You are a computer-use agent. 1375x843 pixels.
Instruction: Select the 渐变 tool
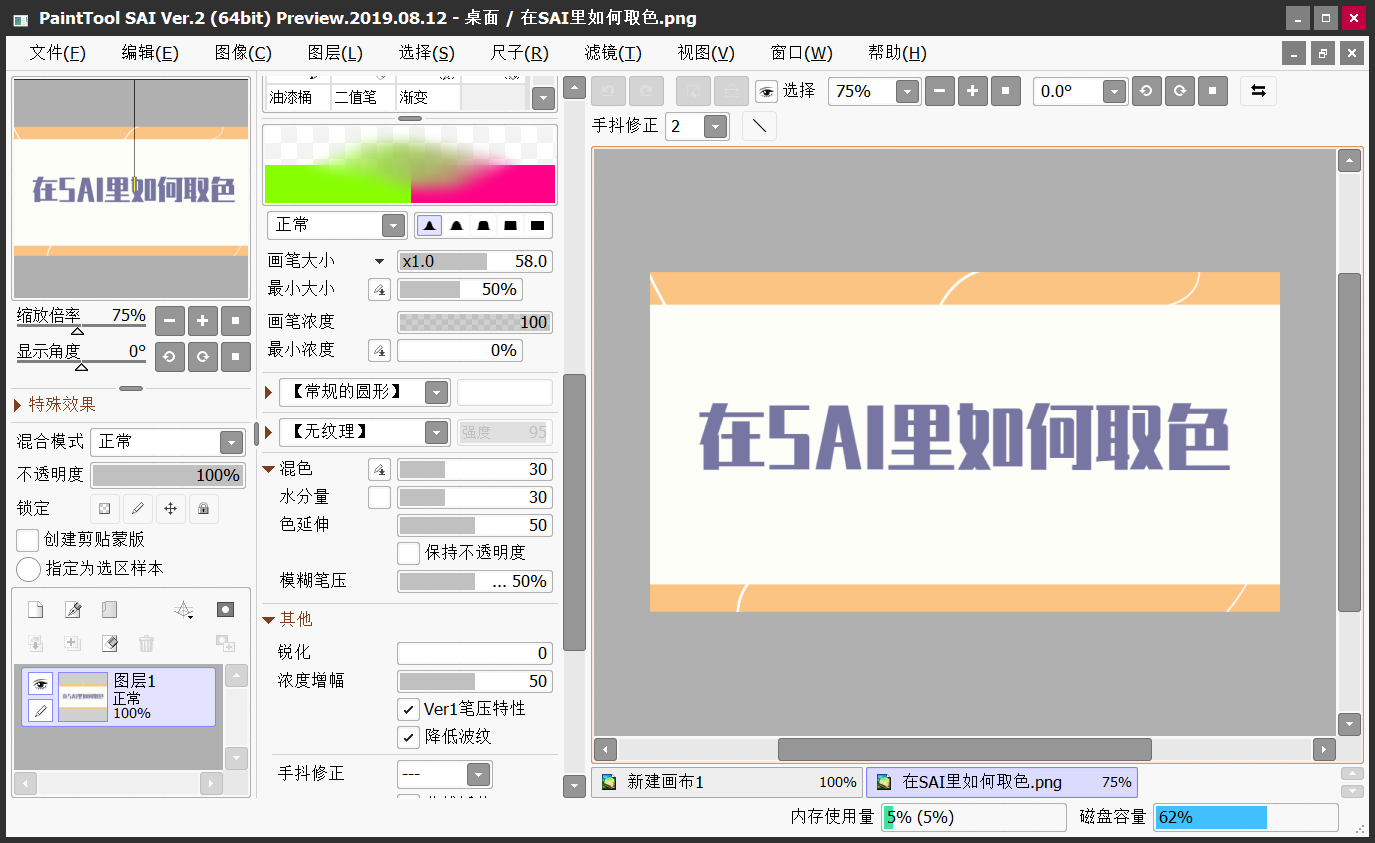(x=427, y=97)
